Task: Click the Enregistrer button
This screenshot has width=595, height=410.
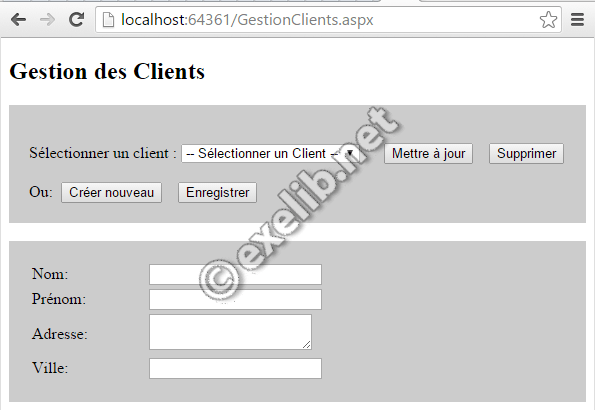Action: point(217,192)
